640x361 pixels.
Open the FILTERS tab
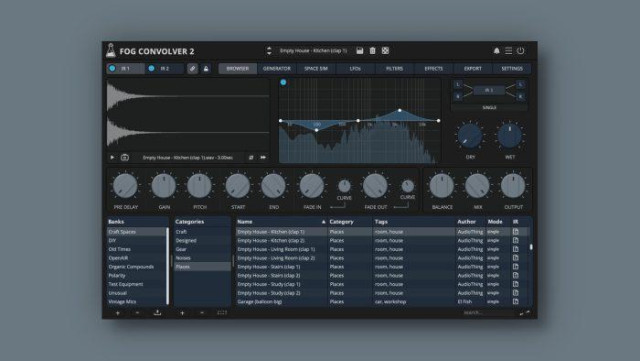[x=394, y=69]
